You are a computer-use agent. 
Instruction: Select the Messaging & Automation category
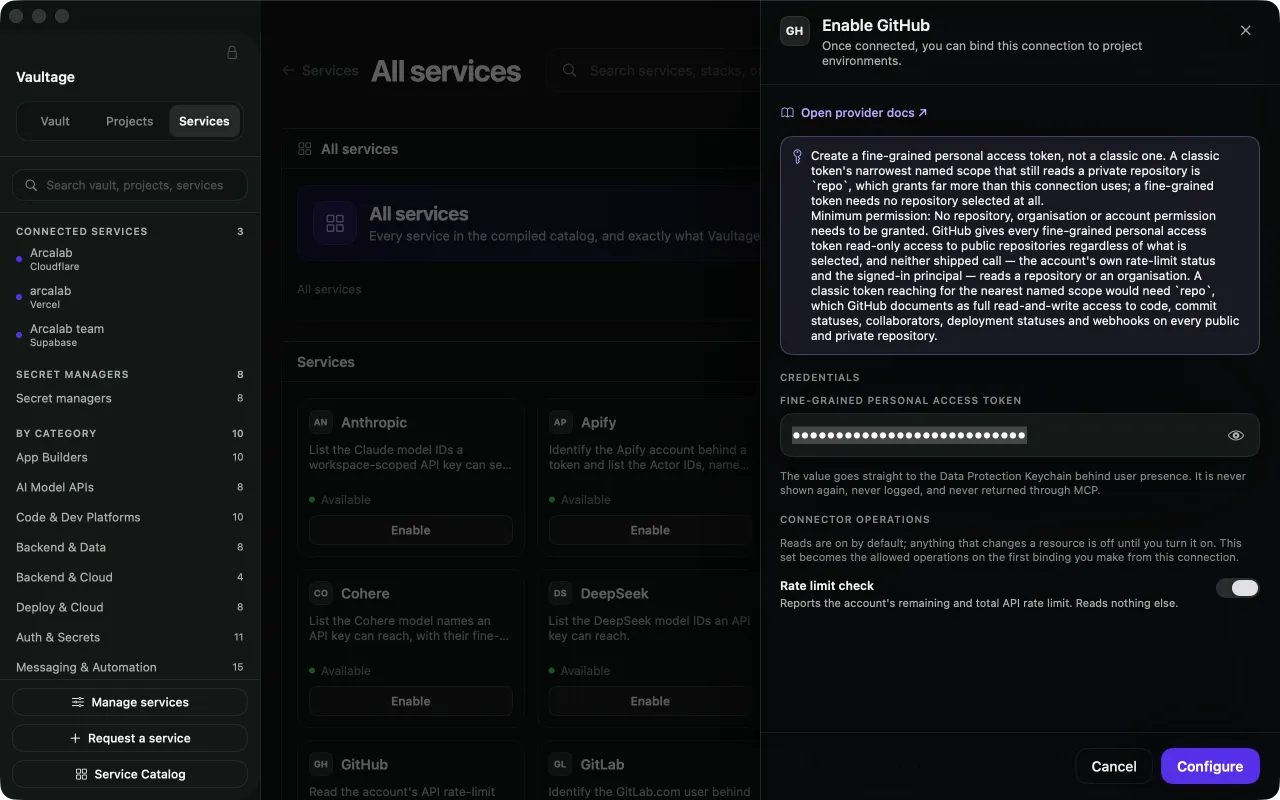click(130, 667)
